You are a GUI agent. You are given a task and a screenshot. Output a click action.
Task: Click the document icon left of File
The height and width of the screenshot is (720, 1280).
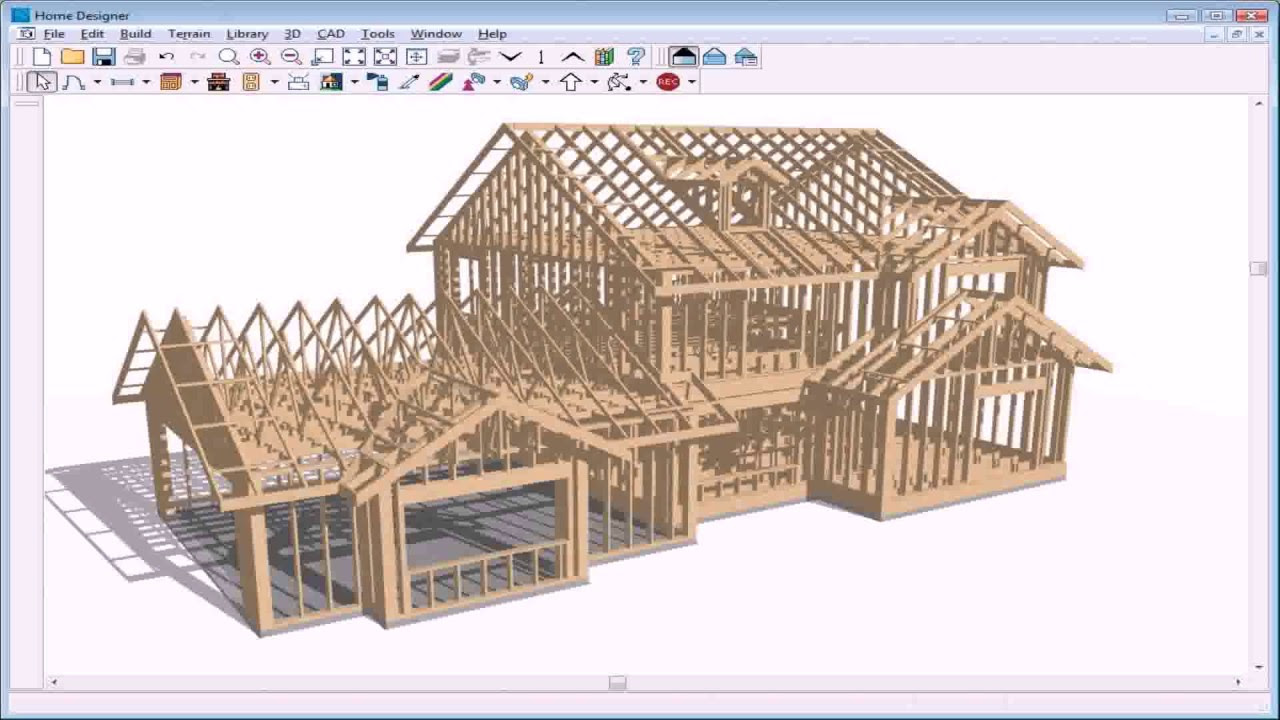[x=27, y=34]
